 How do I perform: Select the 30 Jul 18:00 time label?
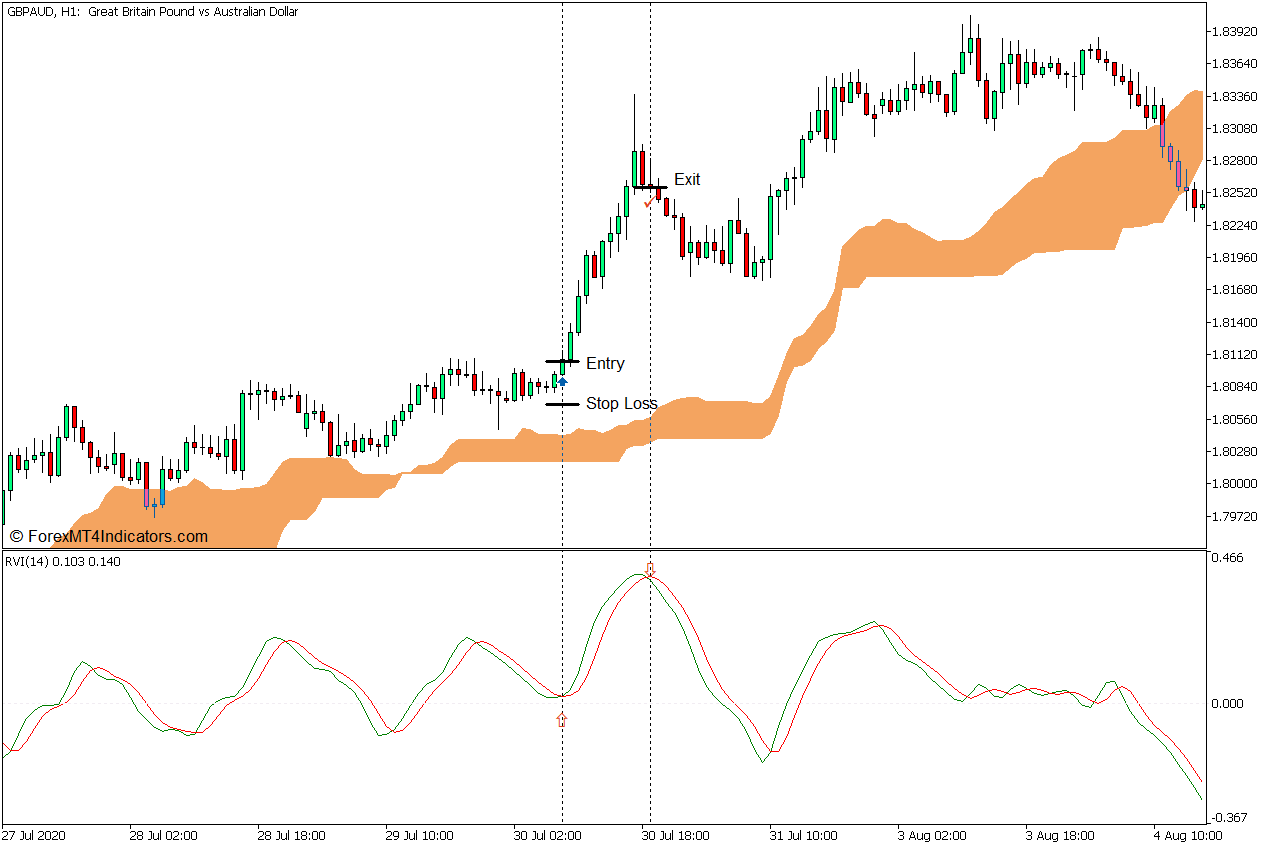click(x=675, y=835)
